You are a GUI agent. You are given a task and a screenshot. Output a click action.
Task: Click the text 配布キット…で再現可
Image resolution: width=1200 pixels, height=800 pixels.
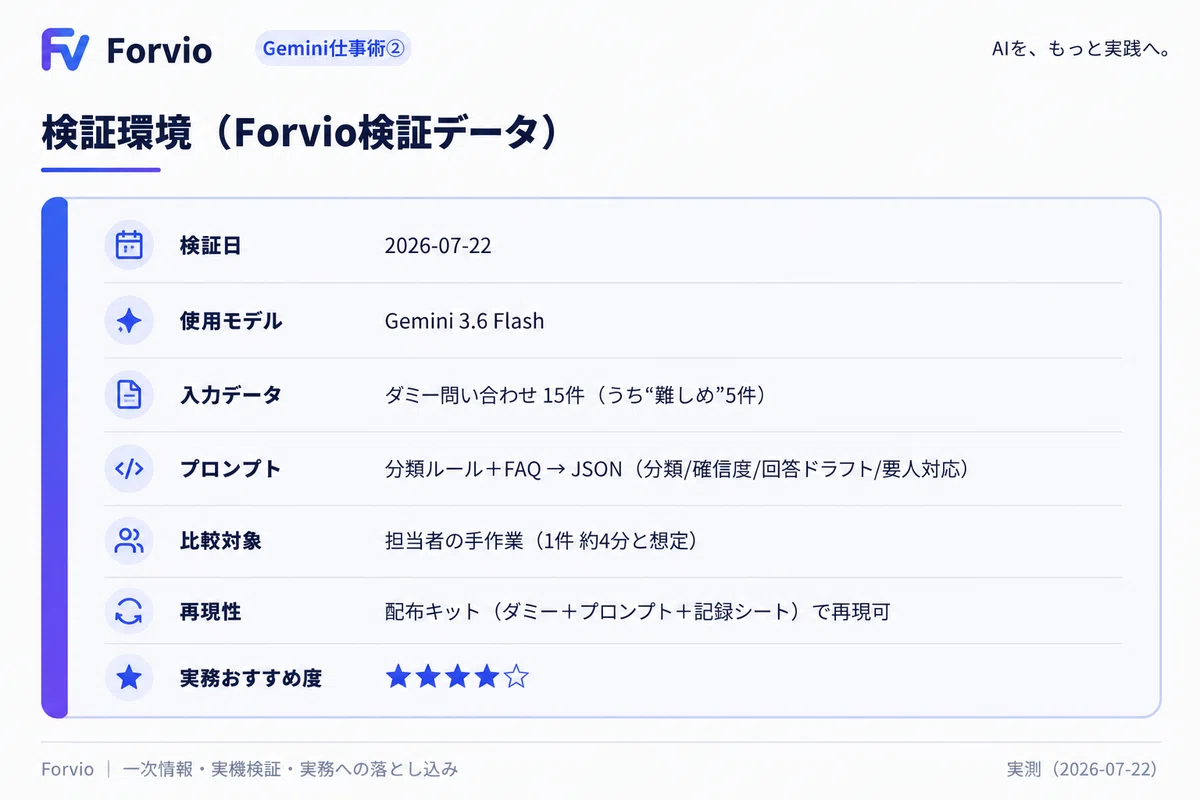point(637,612)
